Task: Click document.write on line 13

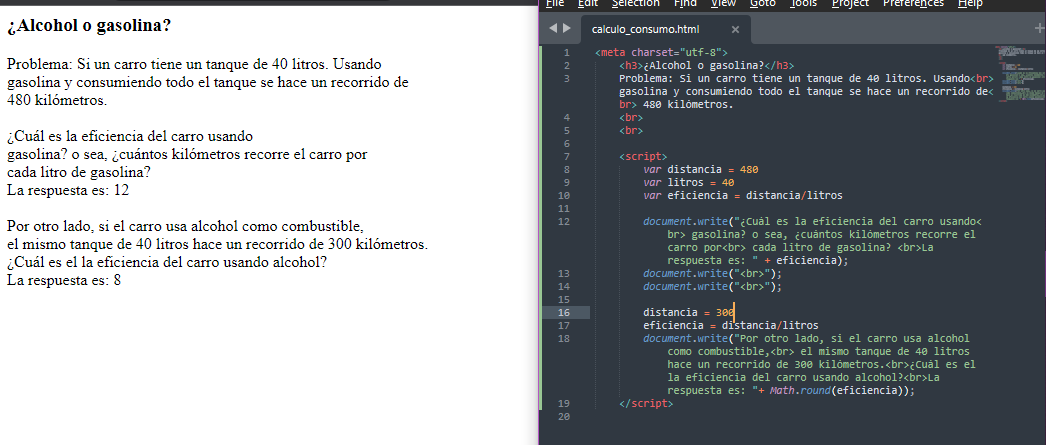Action: (x=685, y=274)
